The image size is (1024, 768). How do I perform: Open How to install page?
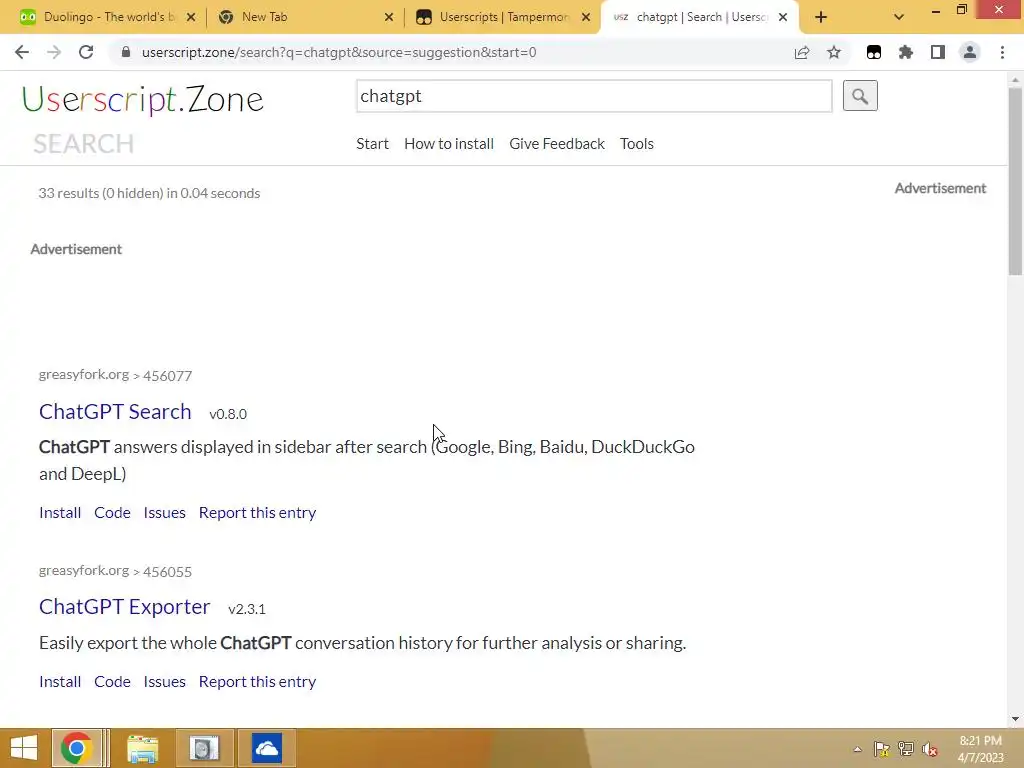(x=449, y=144)
